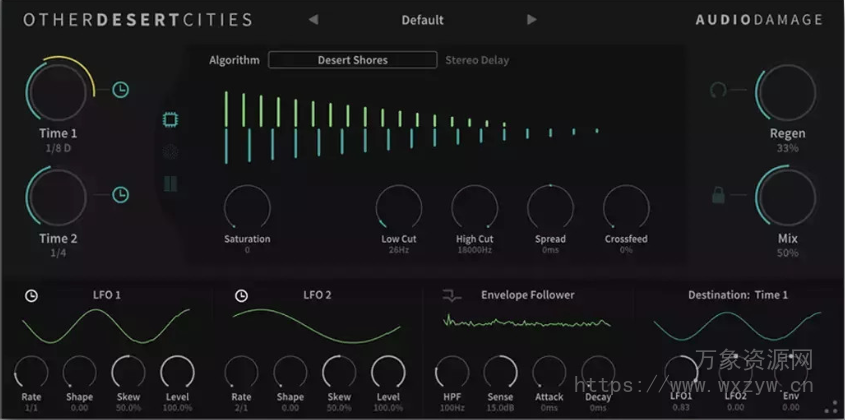Click the LFO 1 Rate knob
The image size is (845, 420).
[31, 372]
